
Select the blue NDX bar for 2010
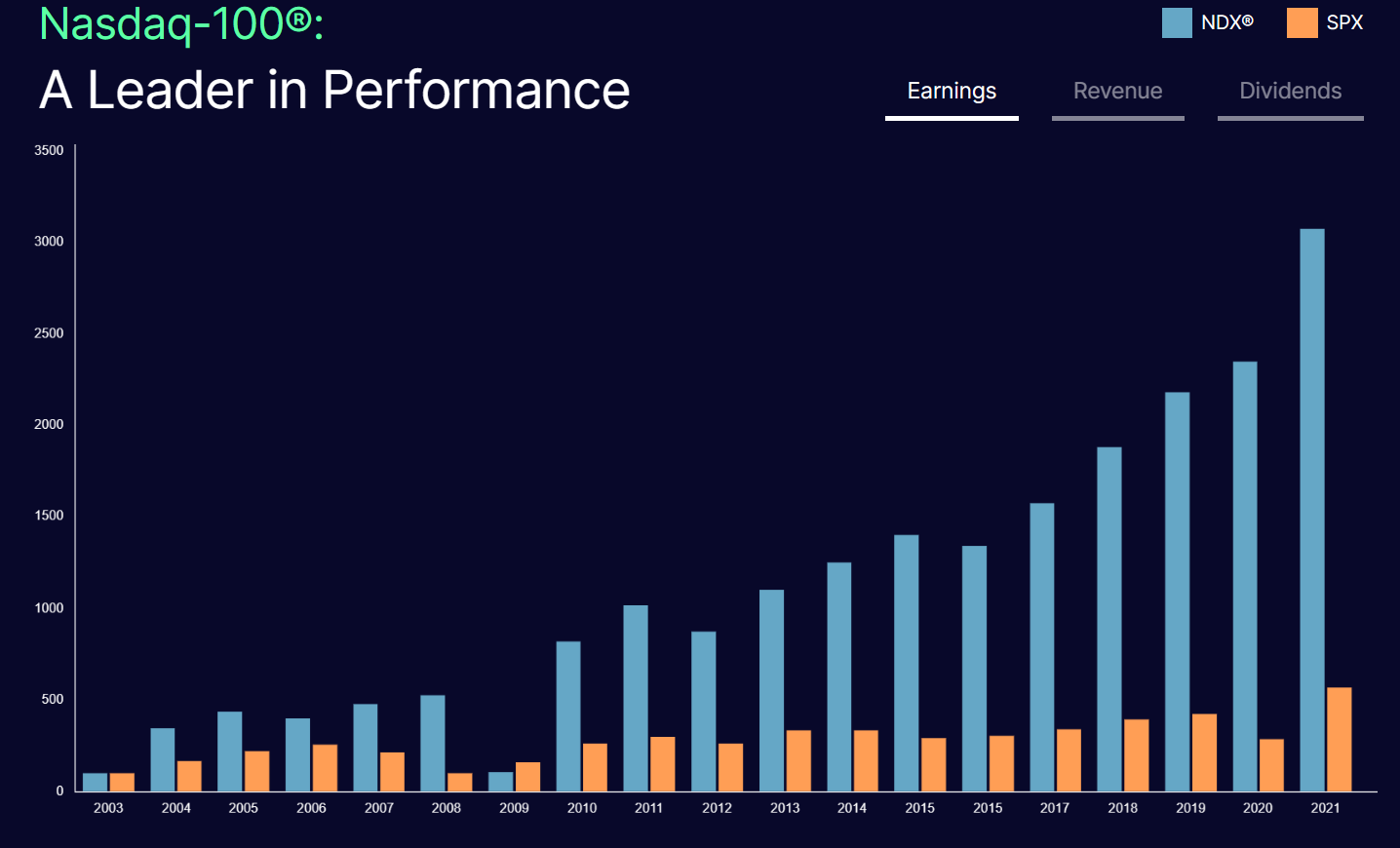(x=568, y=716)
